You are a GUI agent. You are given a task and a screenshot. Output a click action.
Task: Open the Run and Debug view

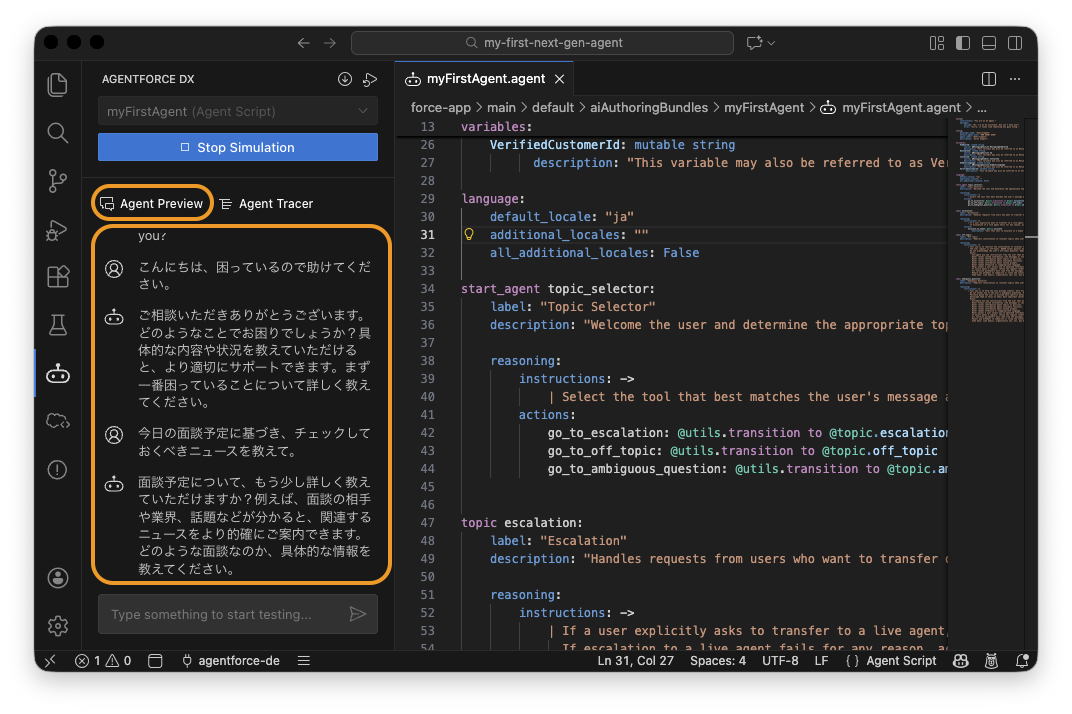(57, 230)
